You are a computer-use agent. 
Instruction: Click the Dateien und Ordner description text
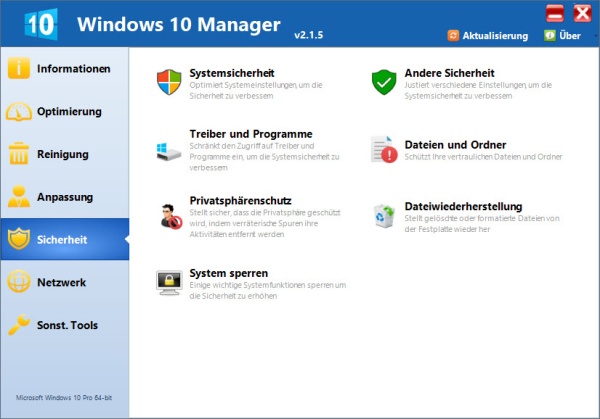click(483, 157)
